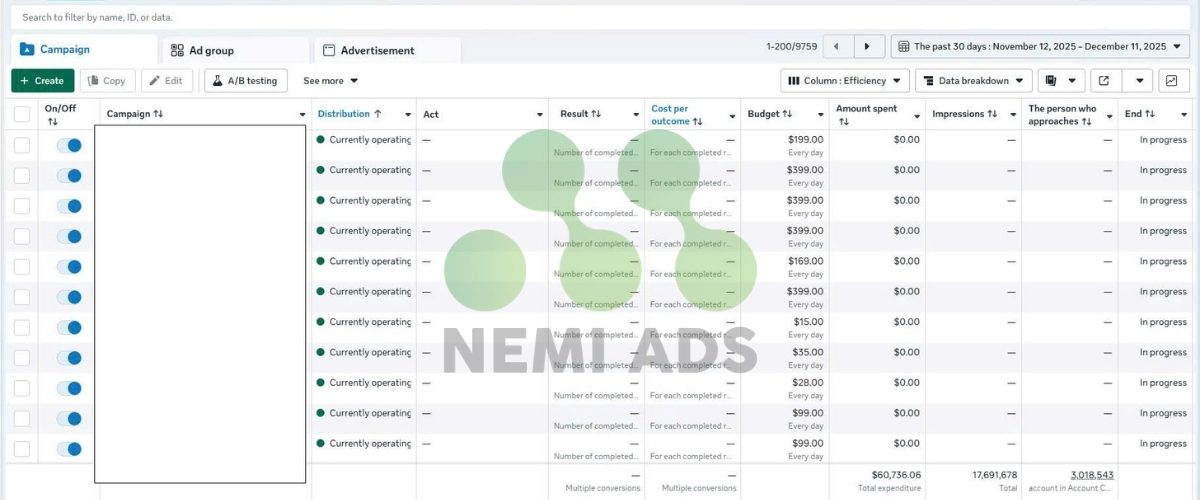1200x500 pixels.
Task: Toggle off the $28.00 budget campaign
Action: pos(69,388)
